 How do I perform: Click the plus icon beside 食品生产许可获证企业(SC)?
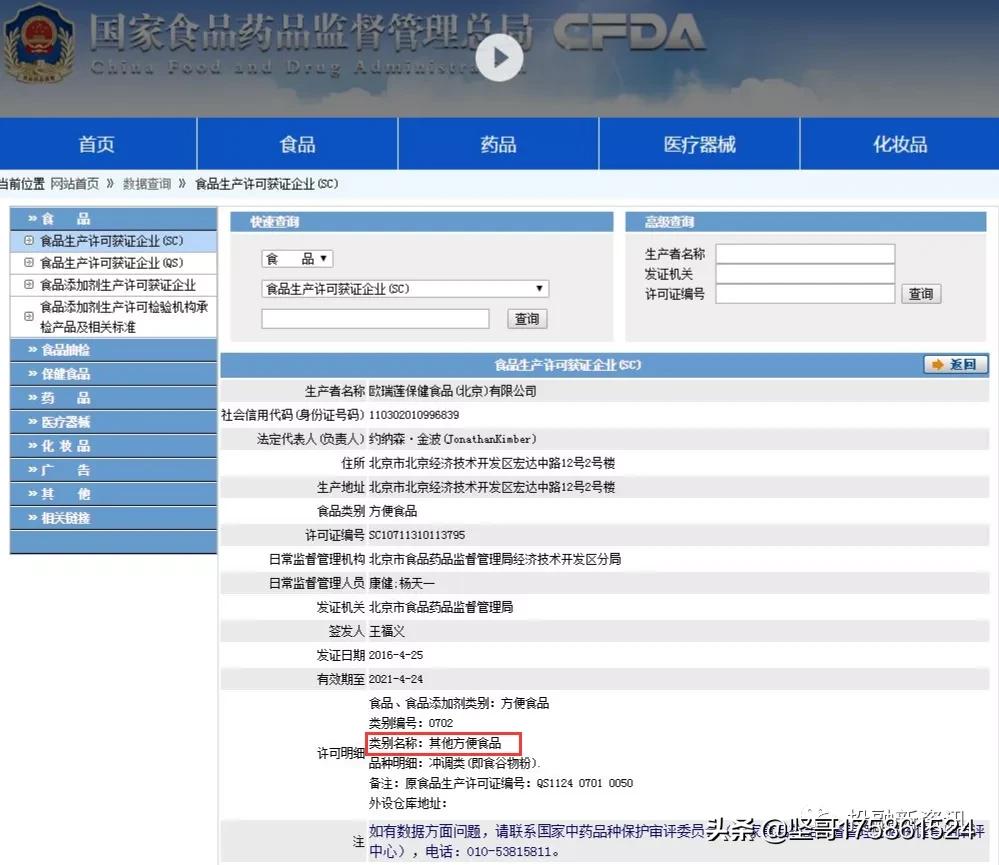[x=29, y=240]
